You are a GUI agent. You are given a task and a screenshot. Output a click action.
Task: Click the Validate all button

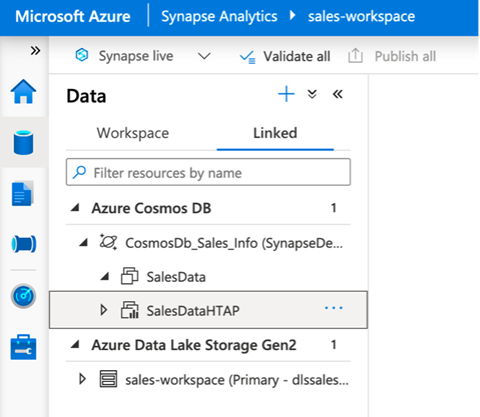coord(285,56)
